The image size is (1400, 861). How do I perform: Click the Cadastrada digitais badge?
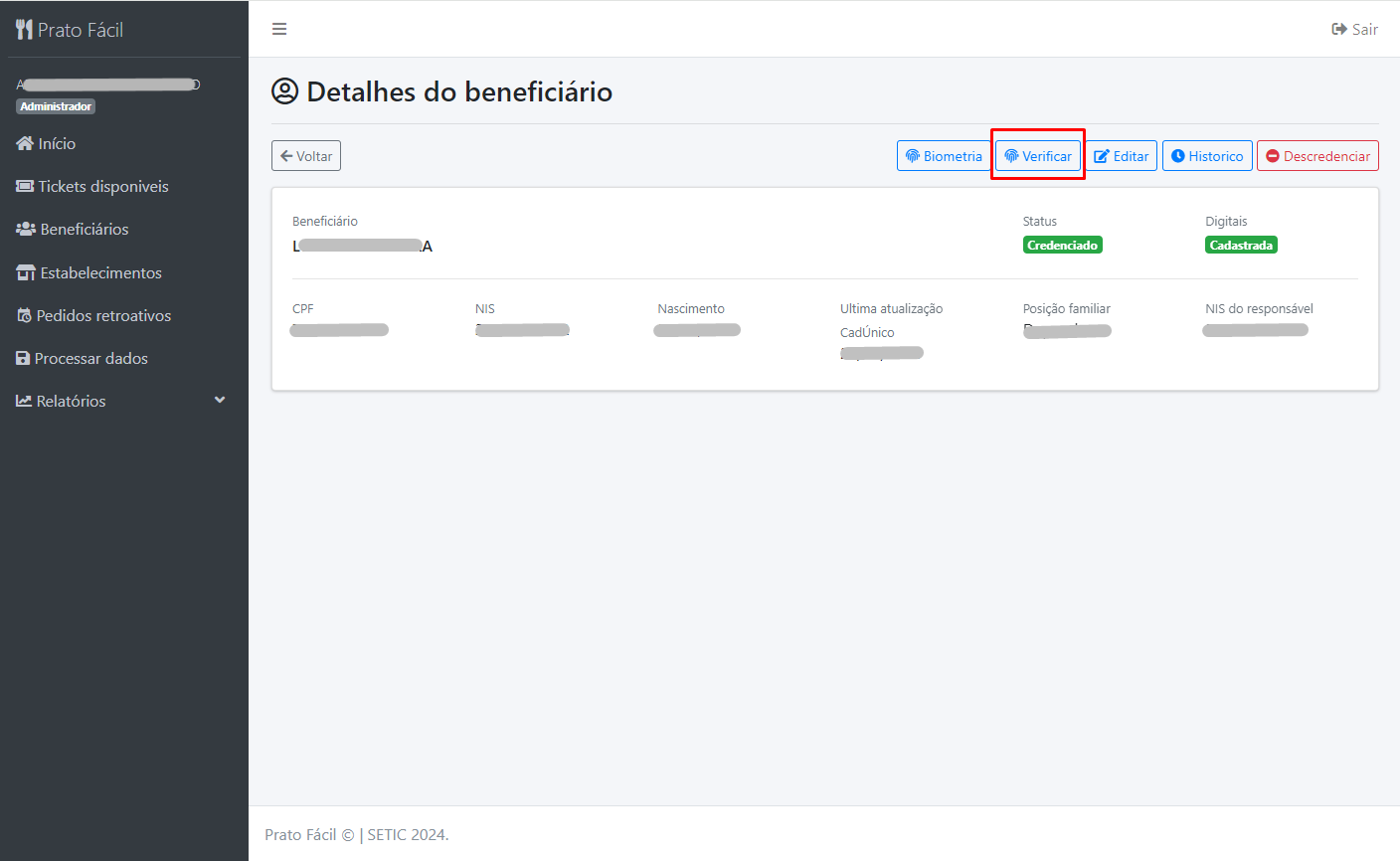(1241, 245)
